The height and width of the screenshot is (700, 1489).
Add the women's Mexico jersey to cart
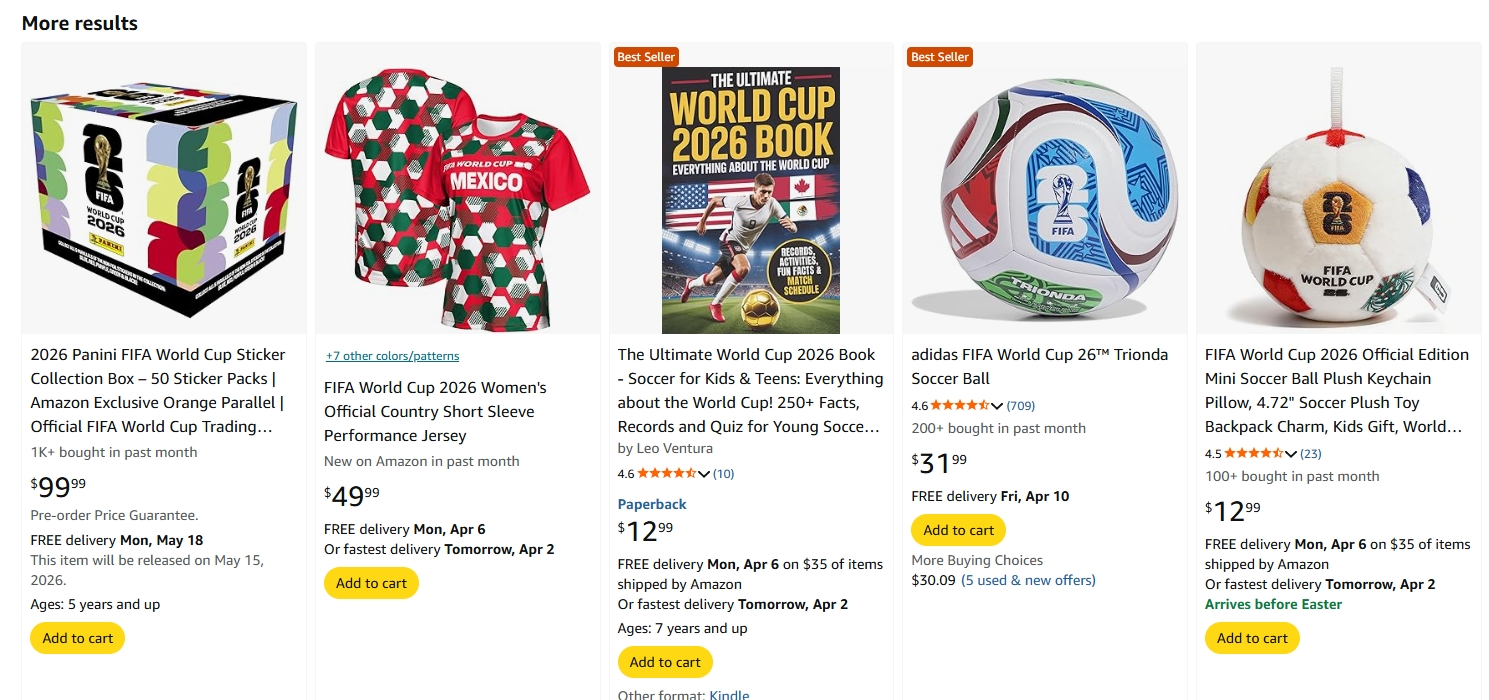[x=371, y=583]
